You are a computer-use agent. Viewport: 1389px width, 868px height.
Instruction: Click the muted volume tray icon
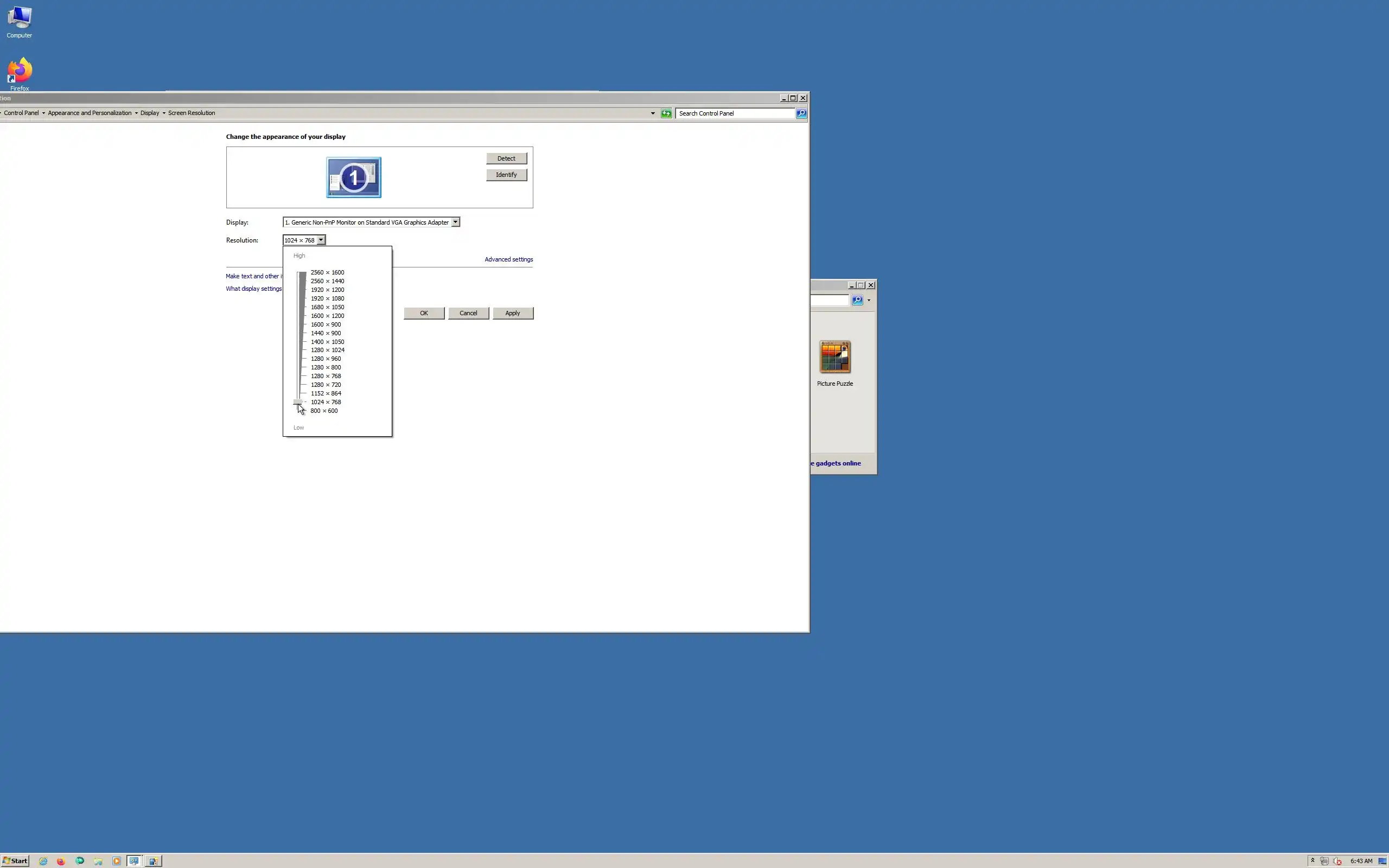click(1337, 860)
